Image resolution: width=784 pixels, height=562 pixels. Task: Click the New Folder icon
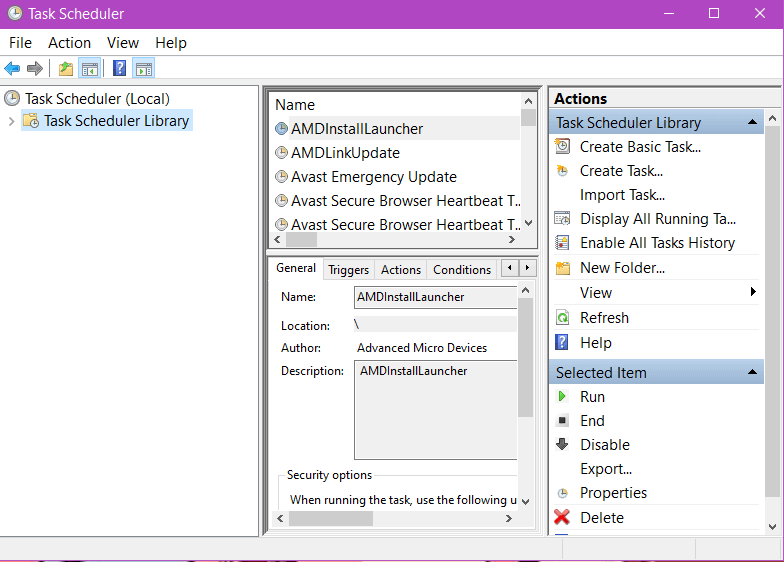tap(563, 268)
